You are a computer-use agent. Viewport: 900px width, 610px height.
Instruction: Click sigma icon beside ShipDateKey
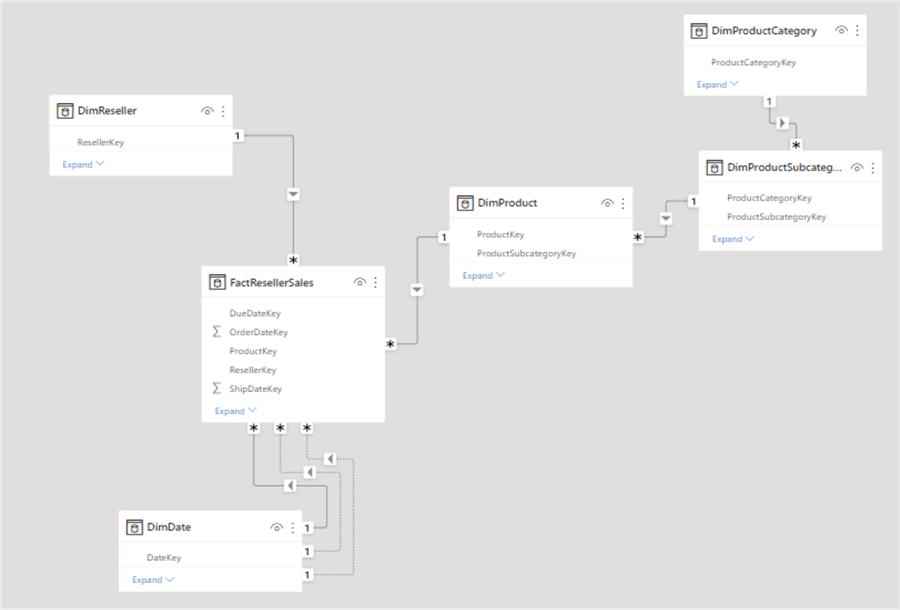pos(216,388)
